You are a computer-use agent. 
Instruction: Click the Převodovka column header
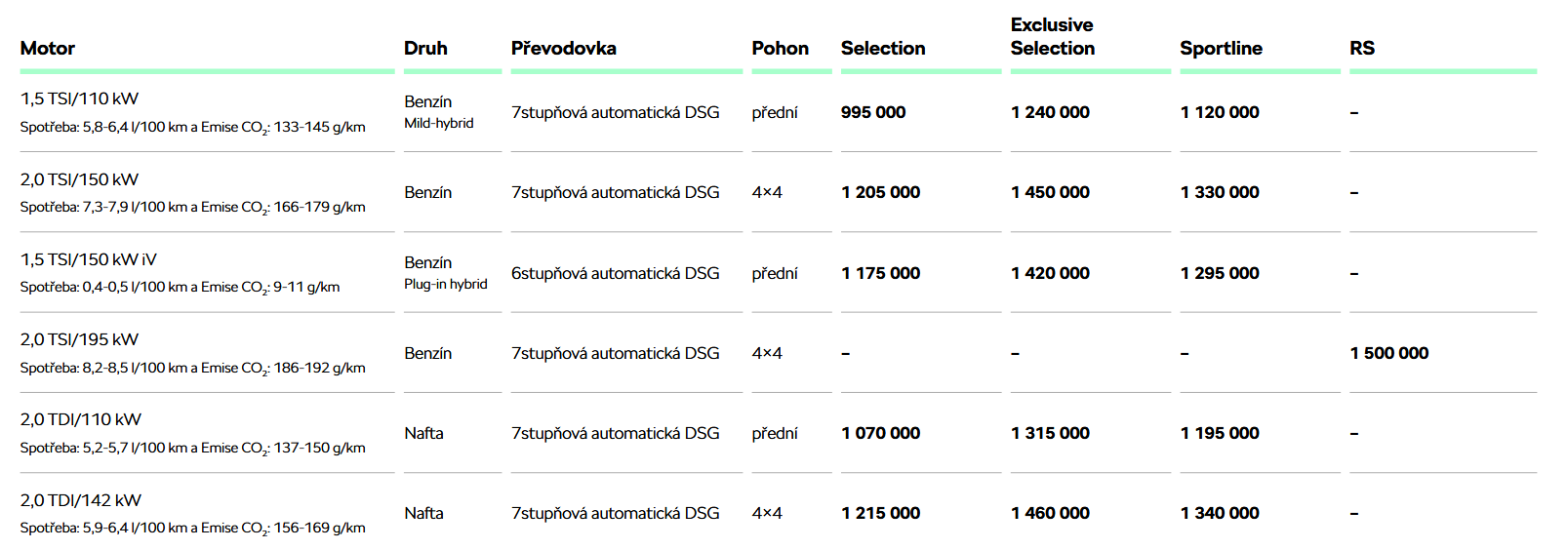[x=563, y=48]
